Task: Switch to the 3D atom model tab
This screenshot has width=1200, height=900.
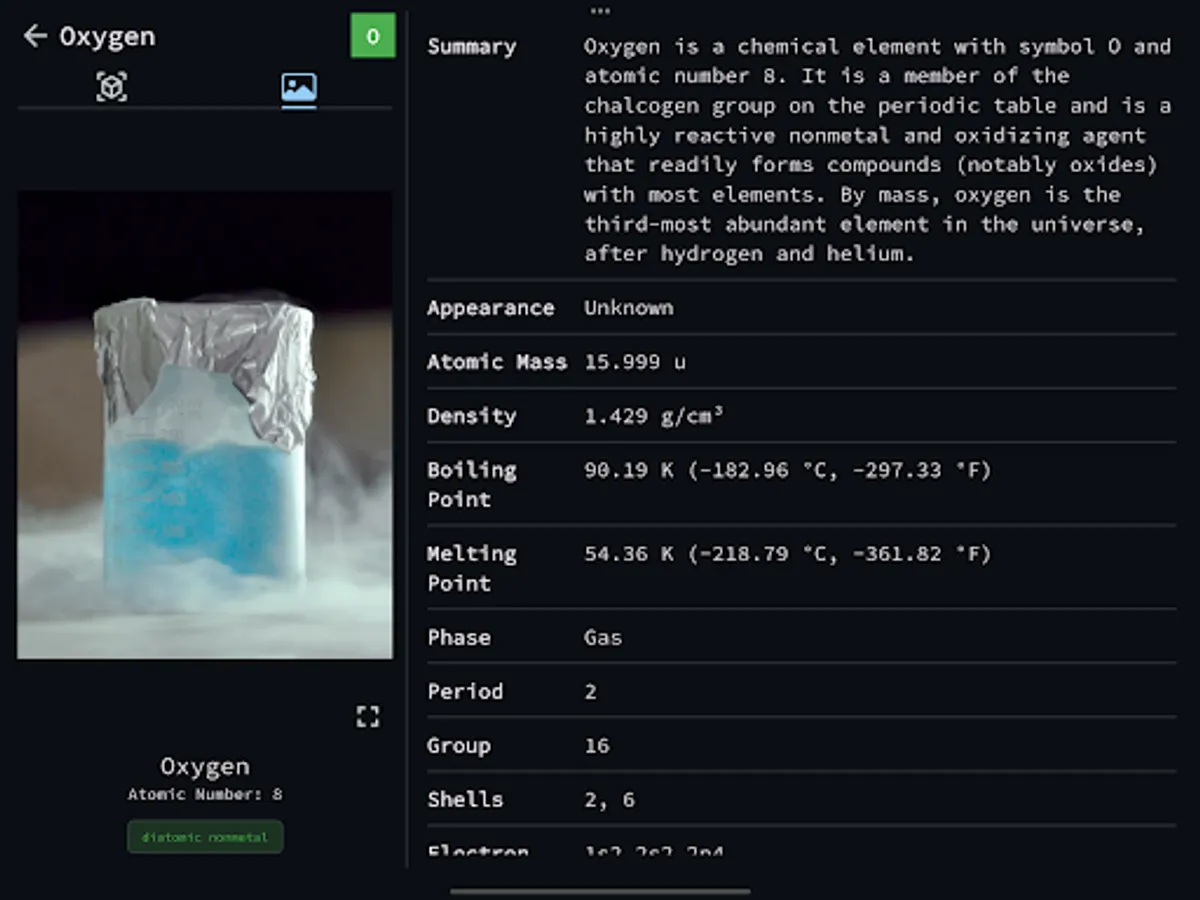Action: click(111, 87)
